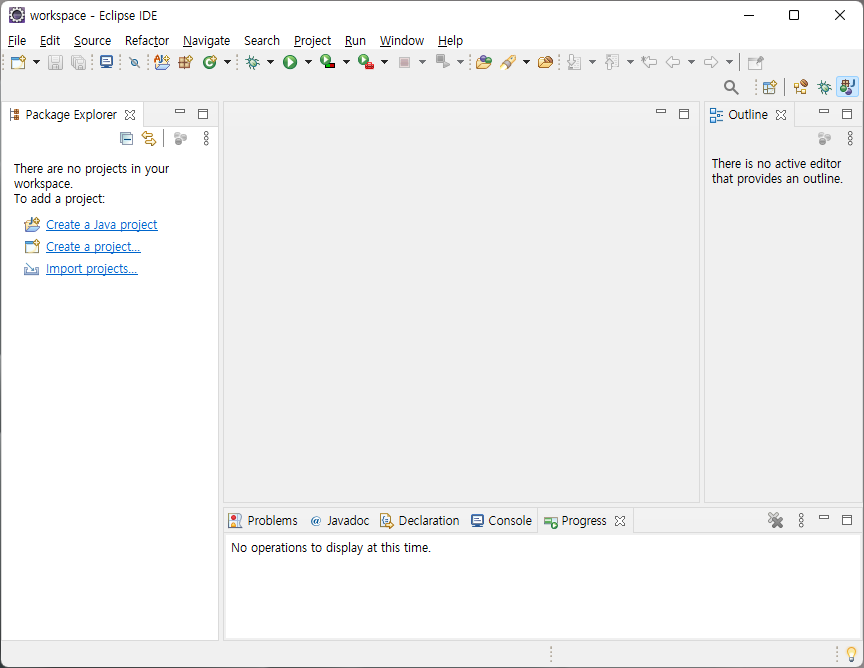Click the magnifier Search icon
Viewport: 864px width, 668px height.
[731, 87]
